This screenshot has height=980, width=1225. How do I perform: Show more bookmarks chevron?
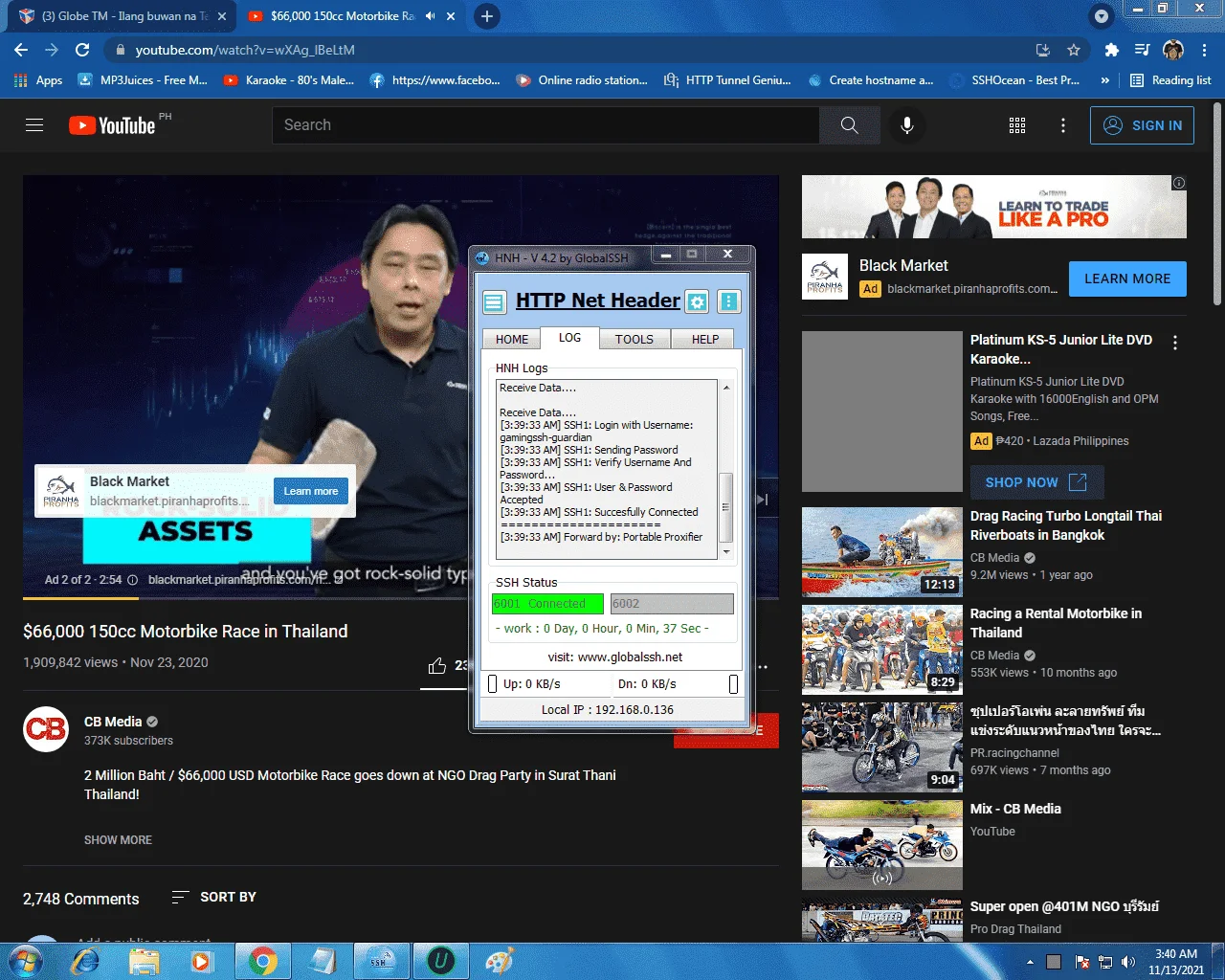(x=1105, y=80)
